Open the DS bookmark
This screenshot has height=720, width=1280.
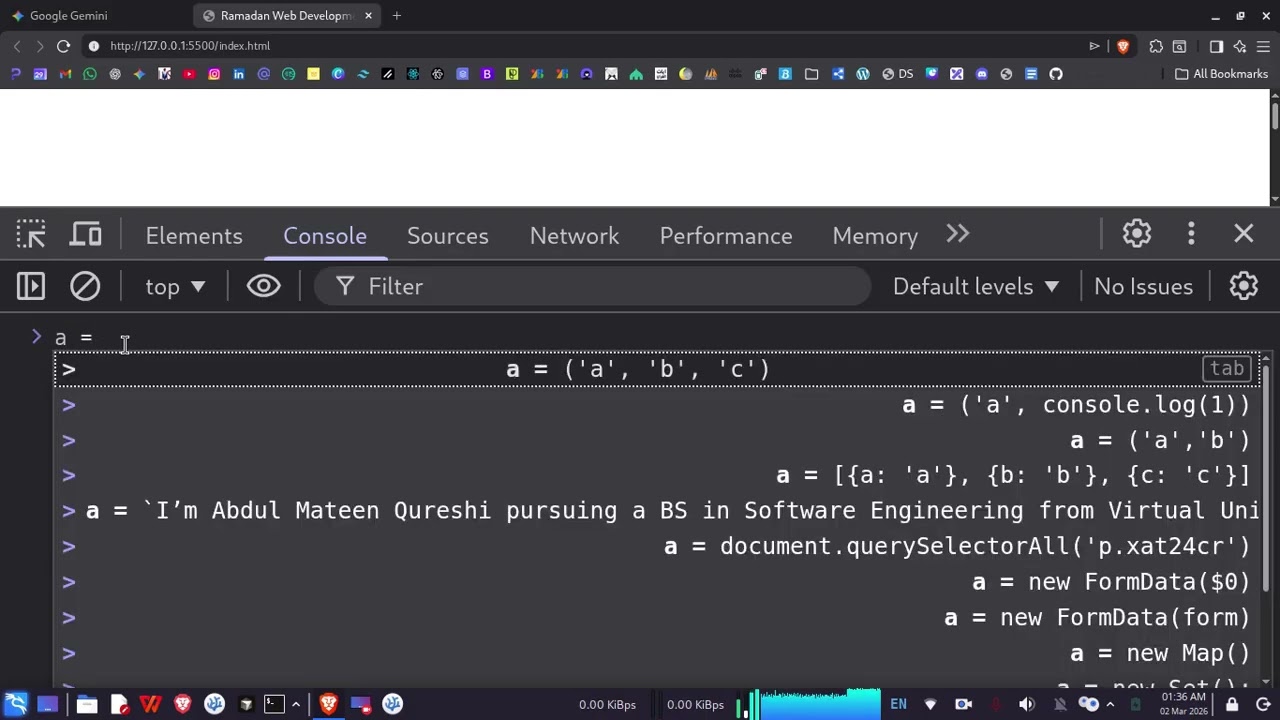tap(897, 74)
